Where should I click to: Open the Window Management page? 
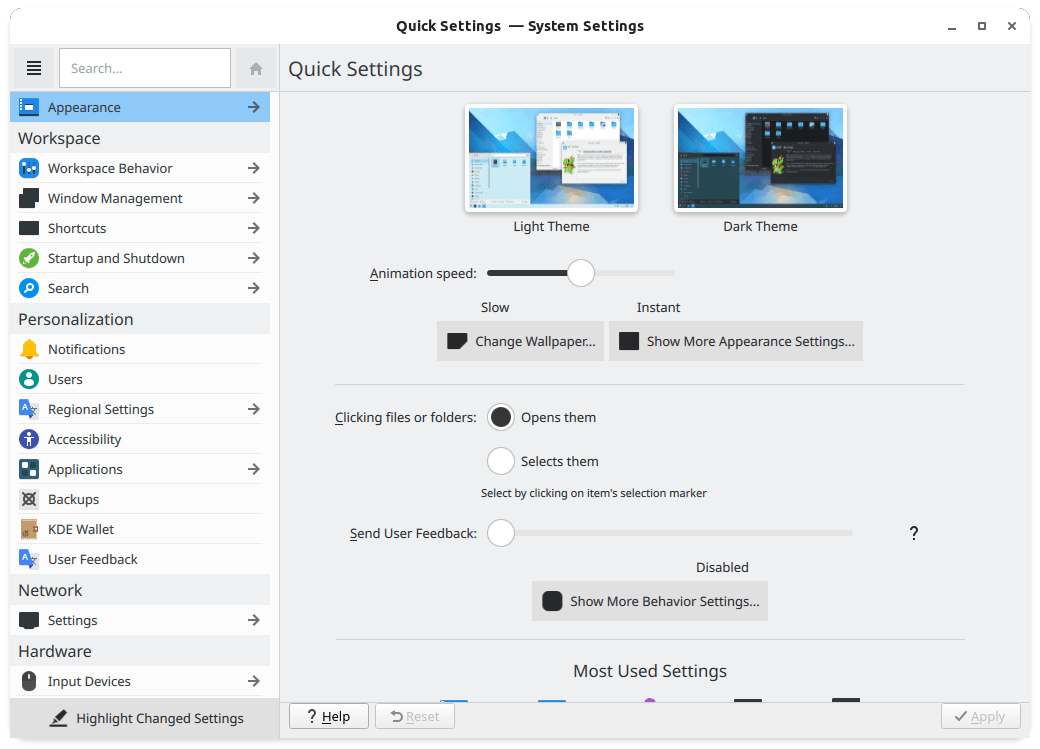tap(115, 198)
